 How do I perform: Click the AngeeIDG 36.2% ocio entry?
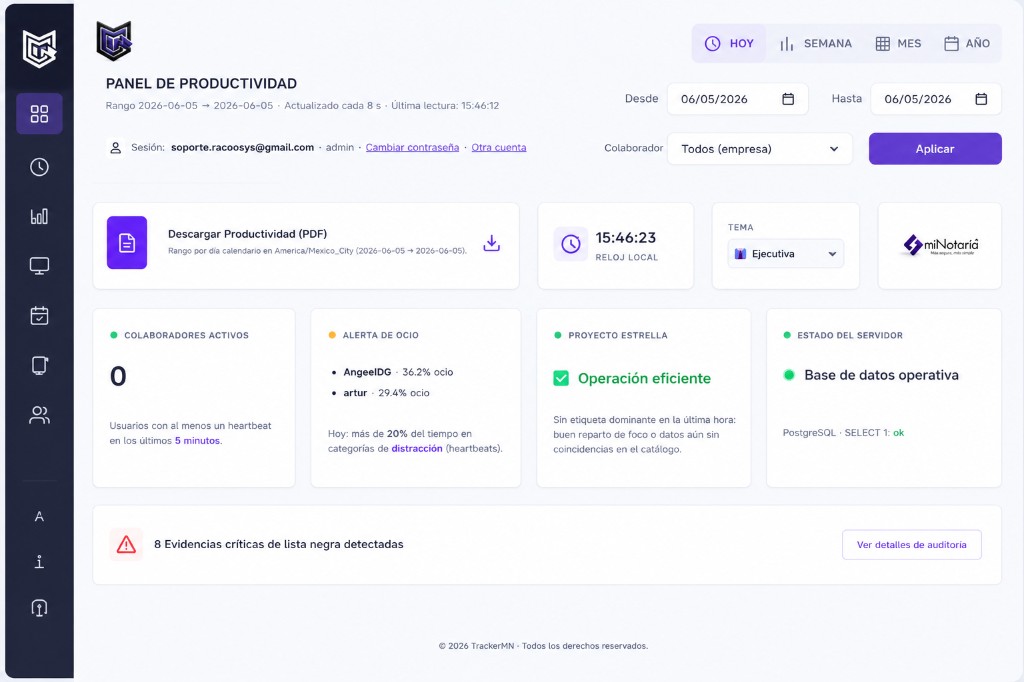[398, 372]
